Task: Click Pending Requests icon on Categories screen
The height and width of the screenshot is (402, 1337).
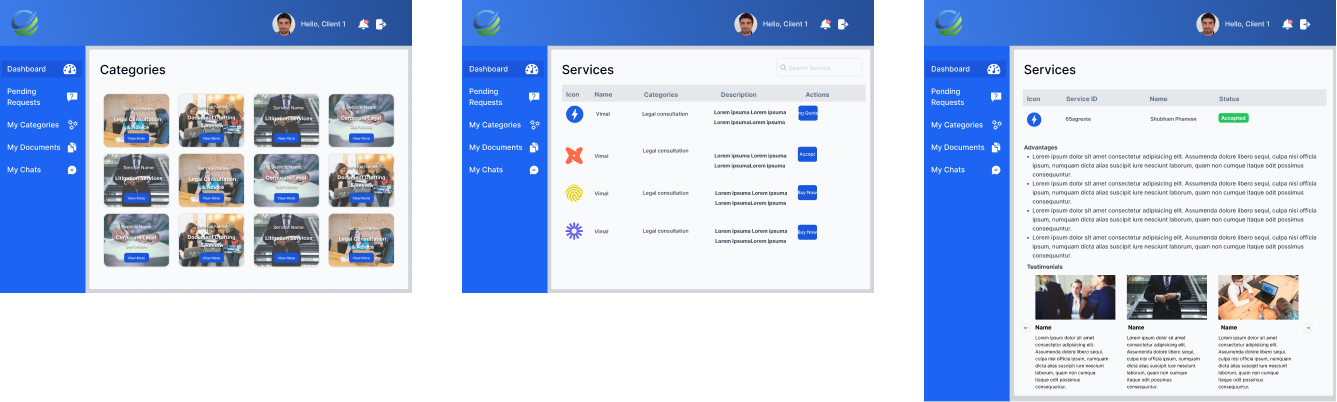Action: pos(72,97)
